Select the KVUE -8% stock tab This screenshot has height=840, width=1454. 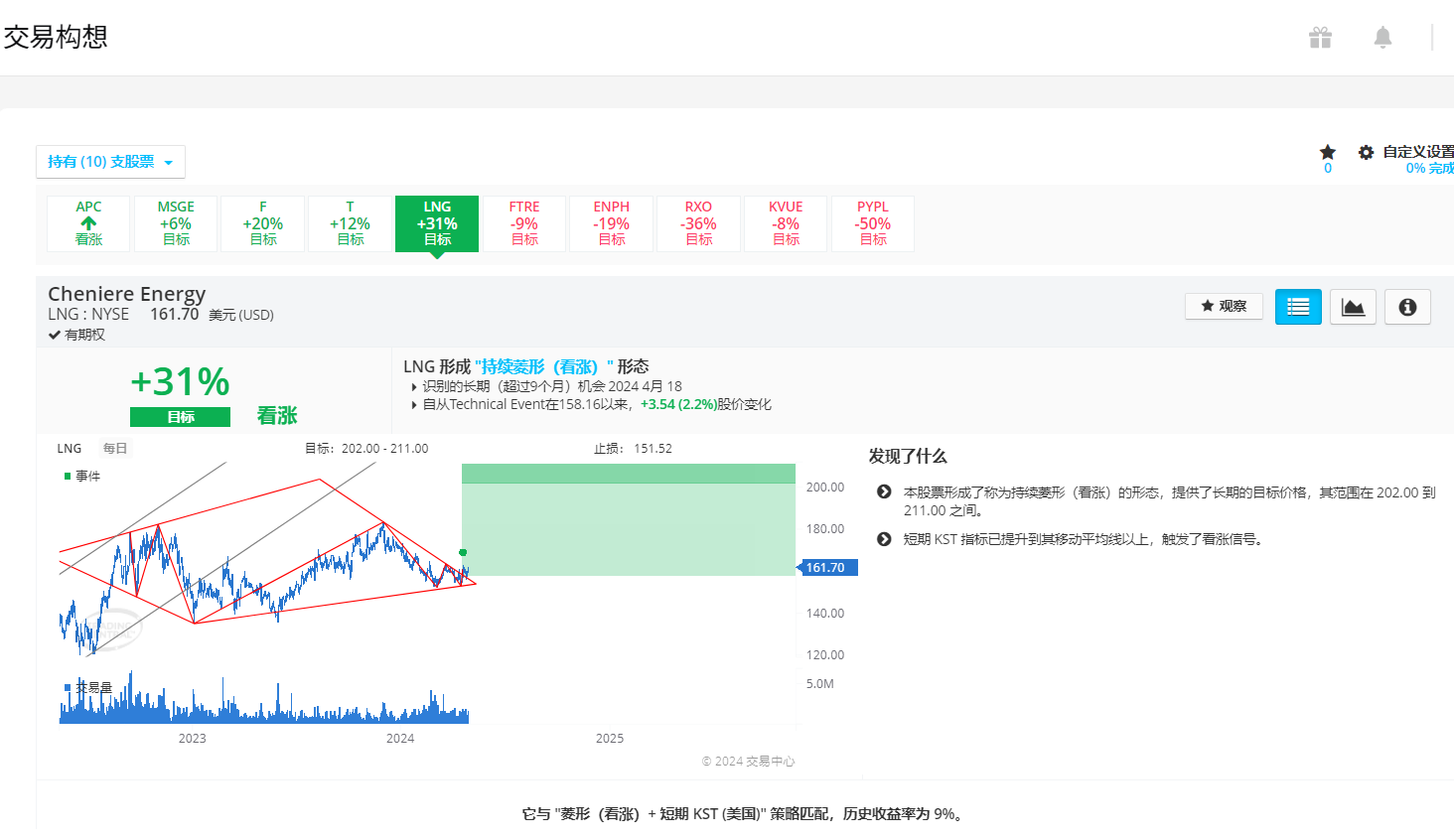pos(786,223)
